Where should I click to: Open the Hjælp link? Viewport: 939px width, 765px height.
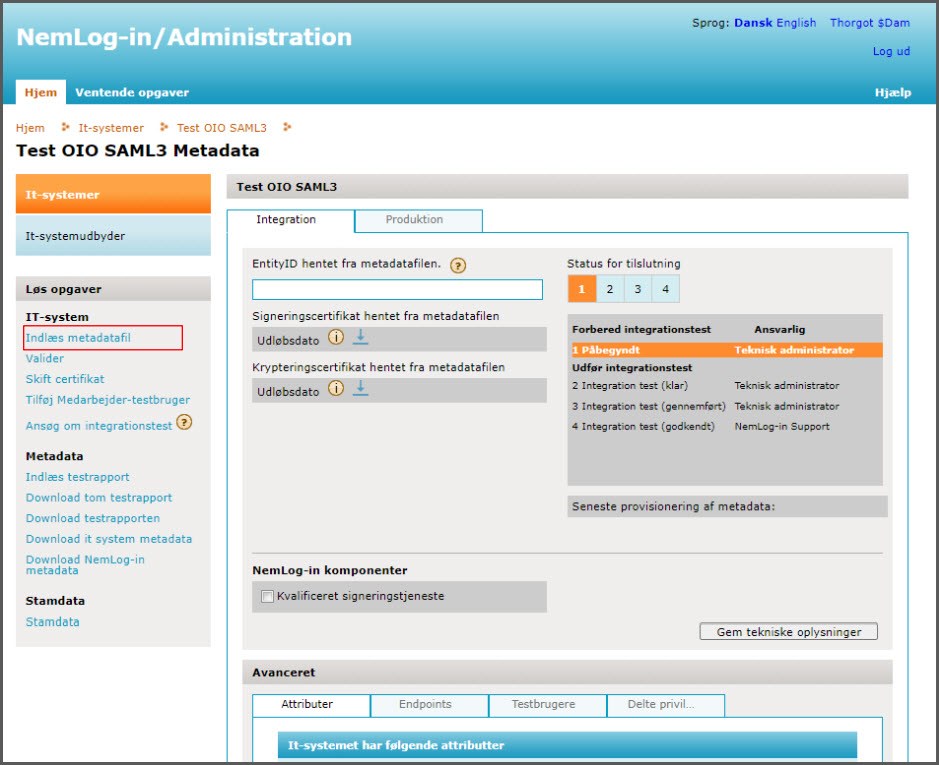click(892, 92)
